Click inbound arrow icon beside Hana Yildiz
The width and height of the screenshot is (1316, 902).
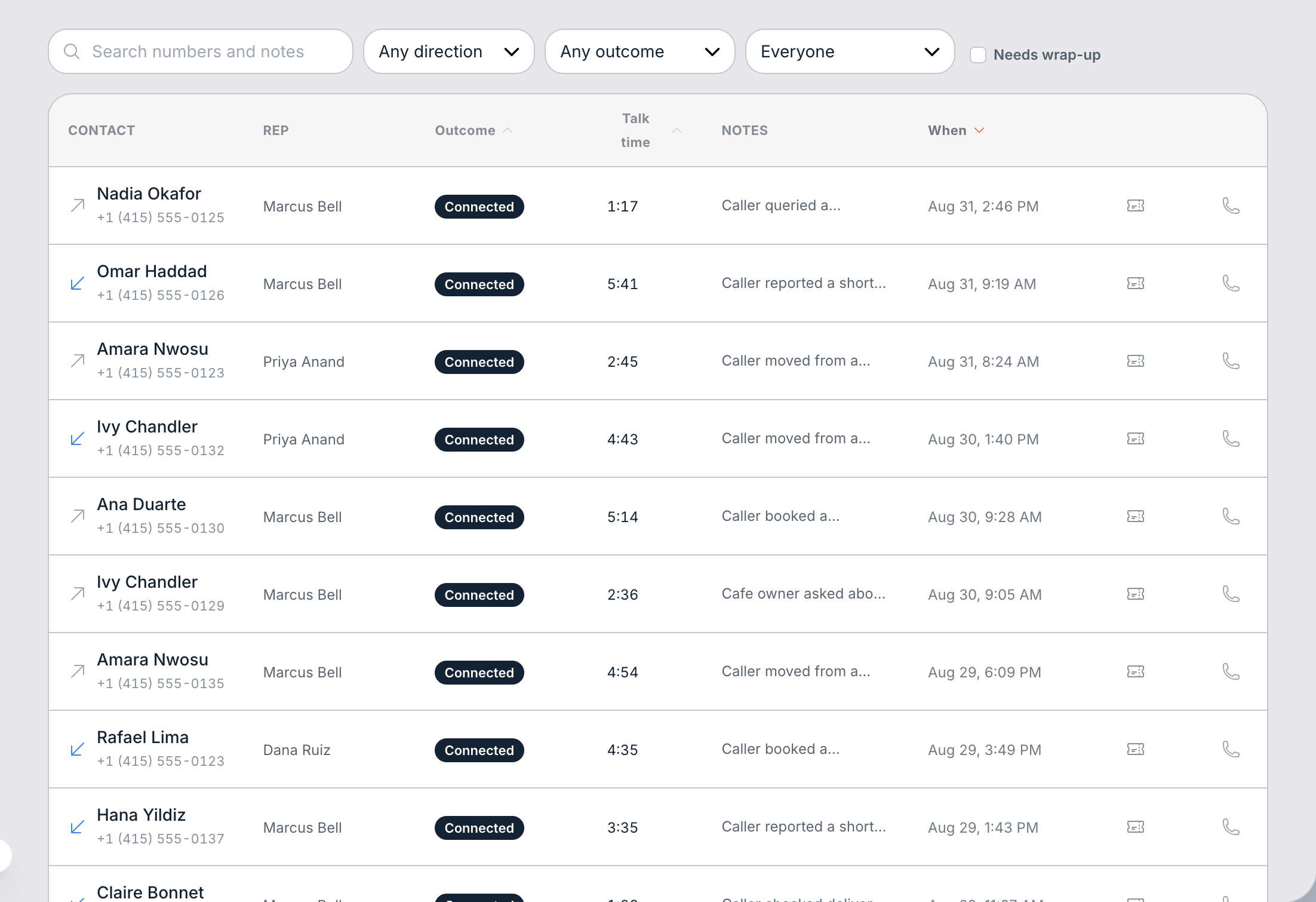click(78, 827)
